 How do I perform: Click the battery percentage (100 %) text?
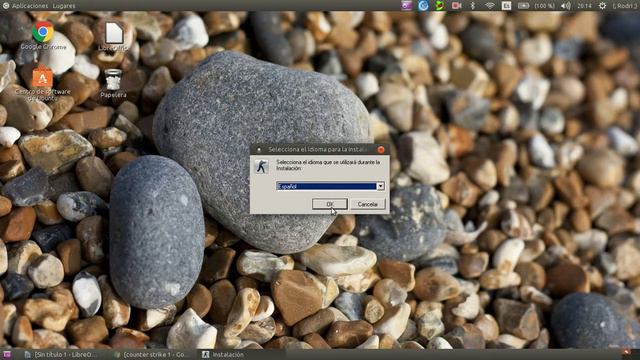[544, 6]
